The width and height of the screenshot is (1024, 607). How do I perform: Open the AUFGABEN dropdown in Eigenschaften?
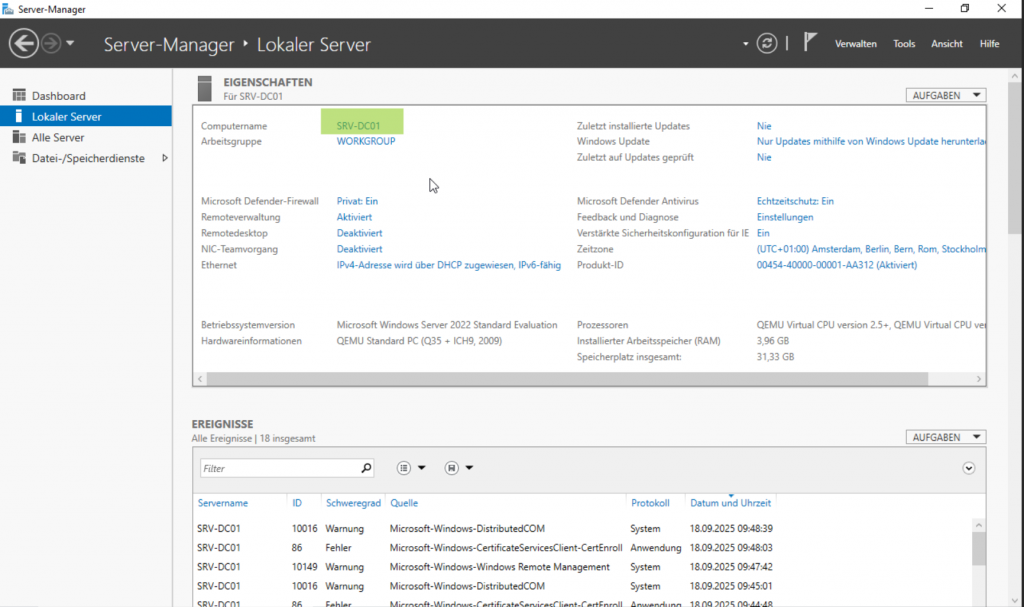[945, 96]
